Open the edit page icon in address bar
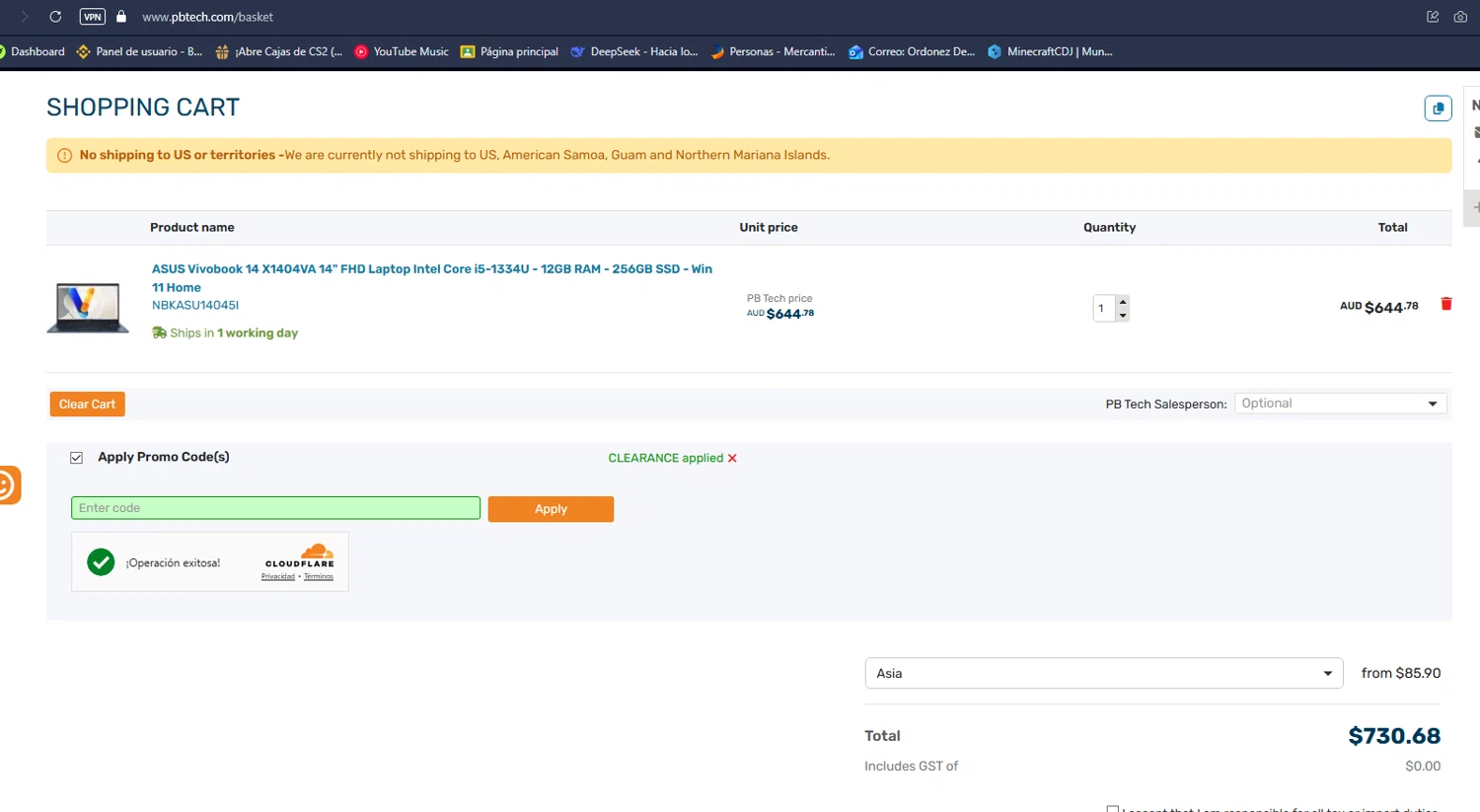 click(x=1433, y=17)
